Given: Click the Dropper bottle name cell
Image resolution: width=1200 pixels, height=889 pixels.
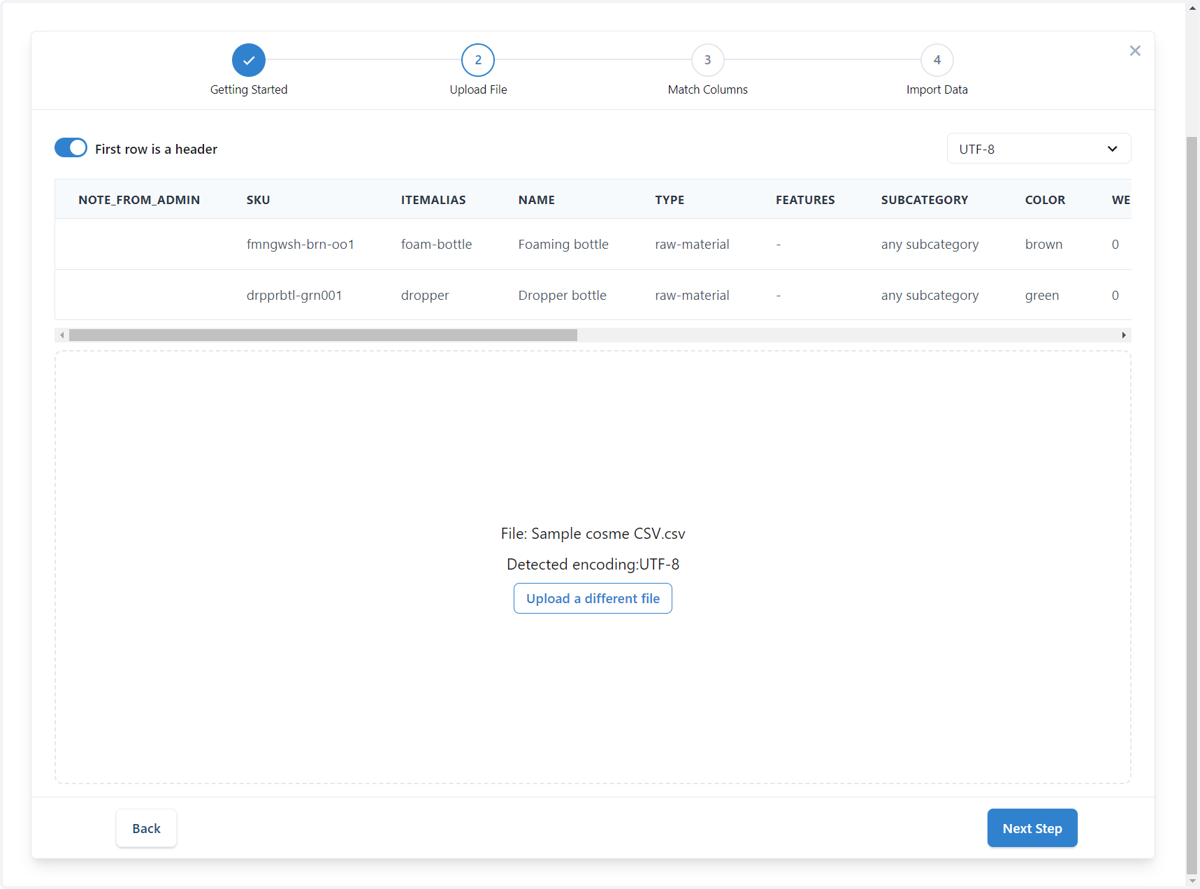Looking at the screenshot, I should point(562,296).
